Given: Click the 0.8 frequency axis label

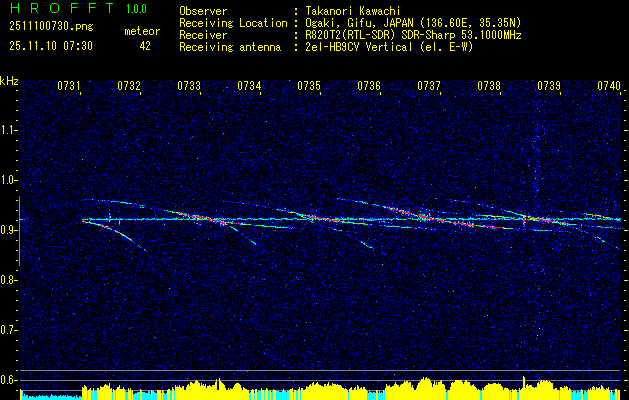Looking at the screenshot, I should pos(8,280).
